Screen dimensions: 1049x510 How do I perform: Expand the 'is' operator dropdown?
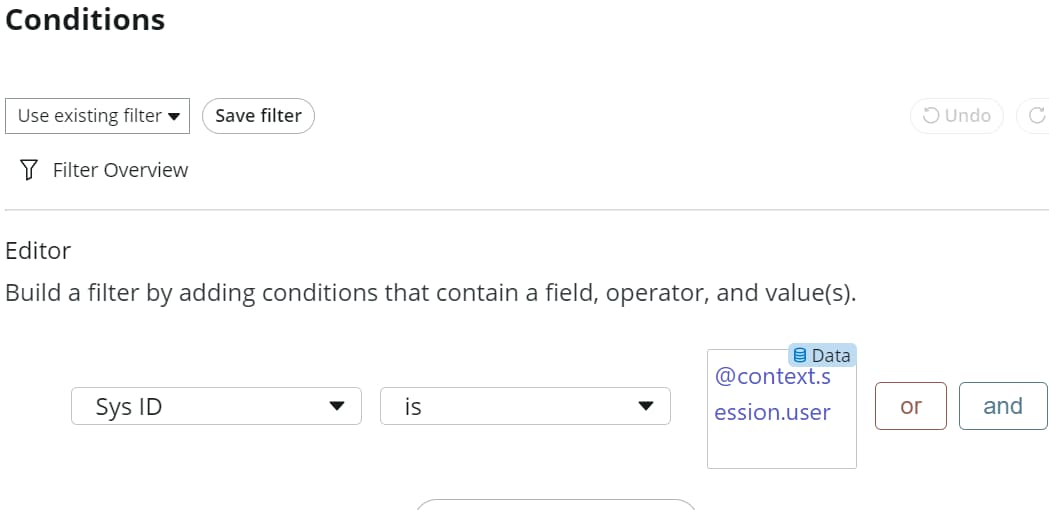tap(525, 406)
